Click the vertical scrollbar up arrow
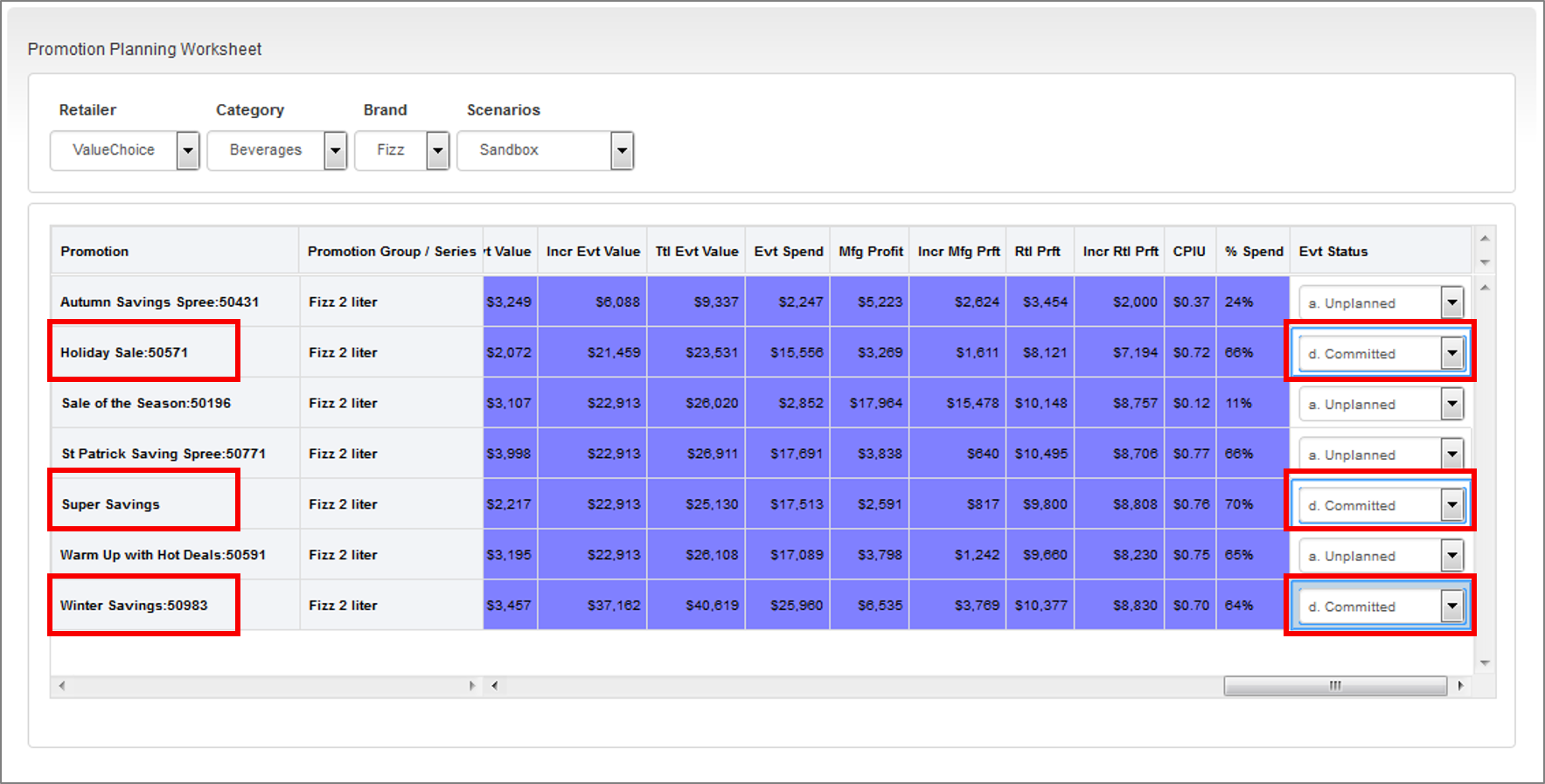This screenshot has width=1545, height=784. [x=1485, y=288]
